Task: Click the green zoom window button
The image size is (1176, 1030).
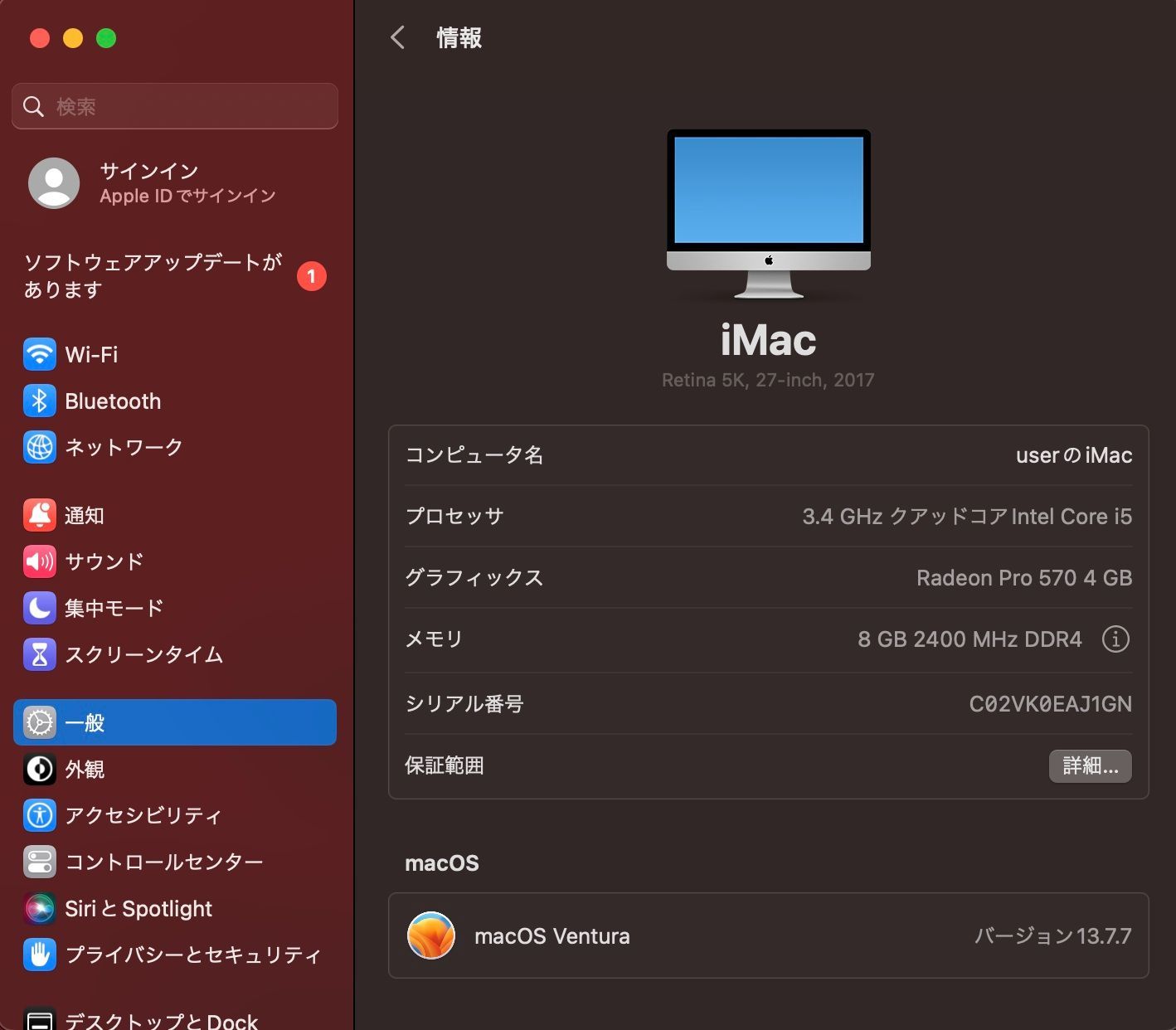Action: [106, 38]
